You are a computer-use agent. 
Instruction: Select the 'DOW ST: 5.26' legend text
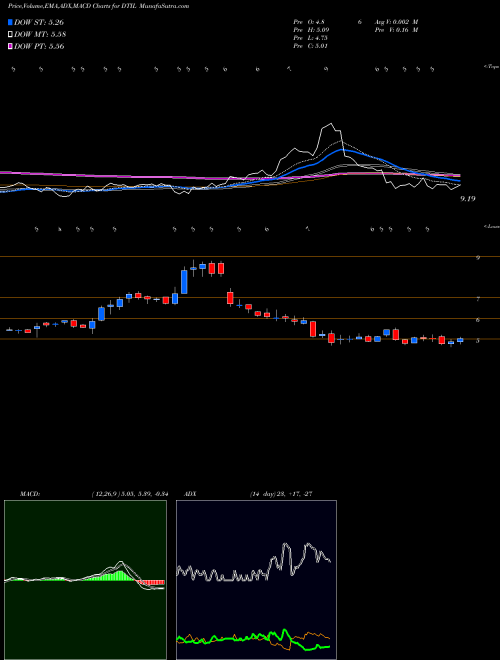39,22
